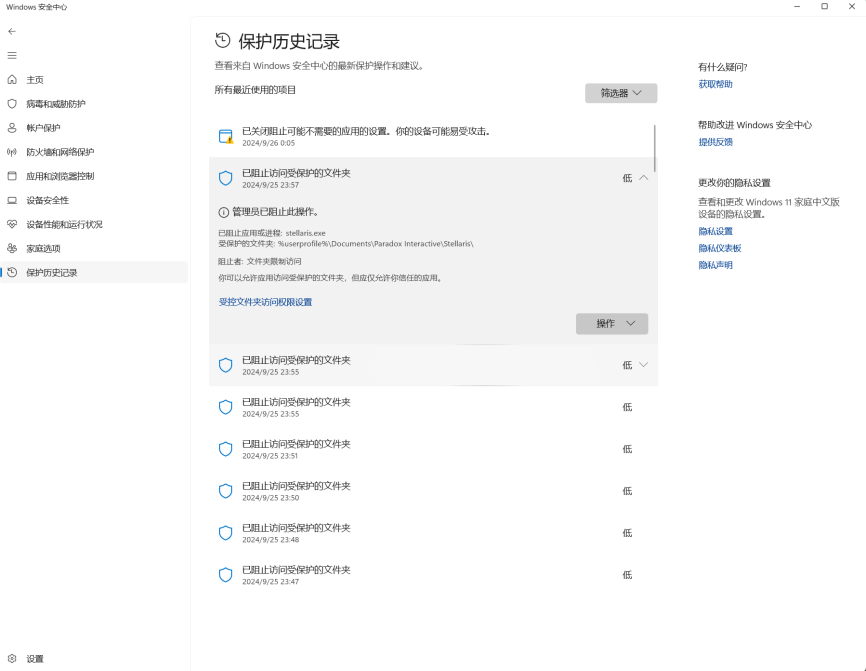Click the window icon for 应用和浏览器控制
866x671 pixels.
pos(12,176)
